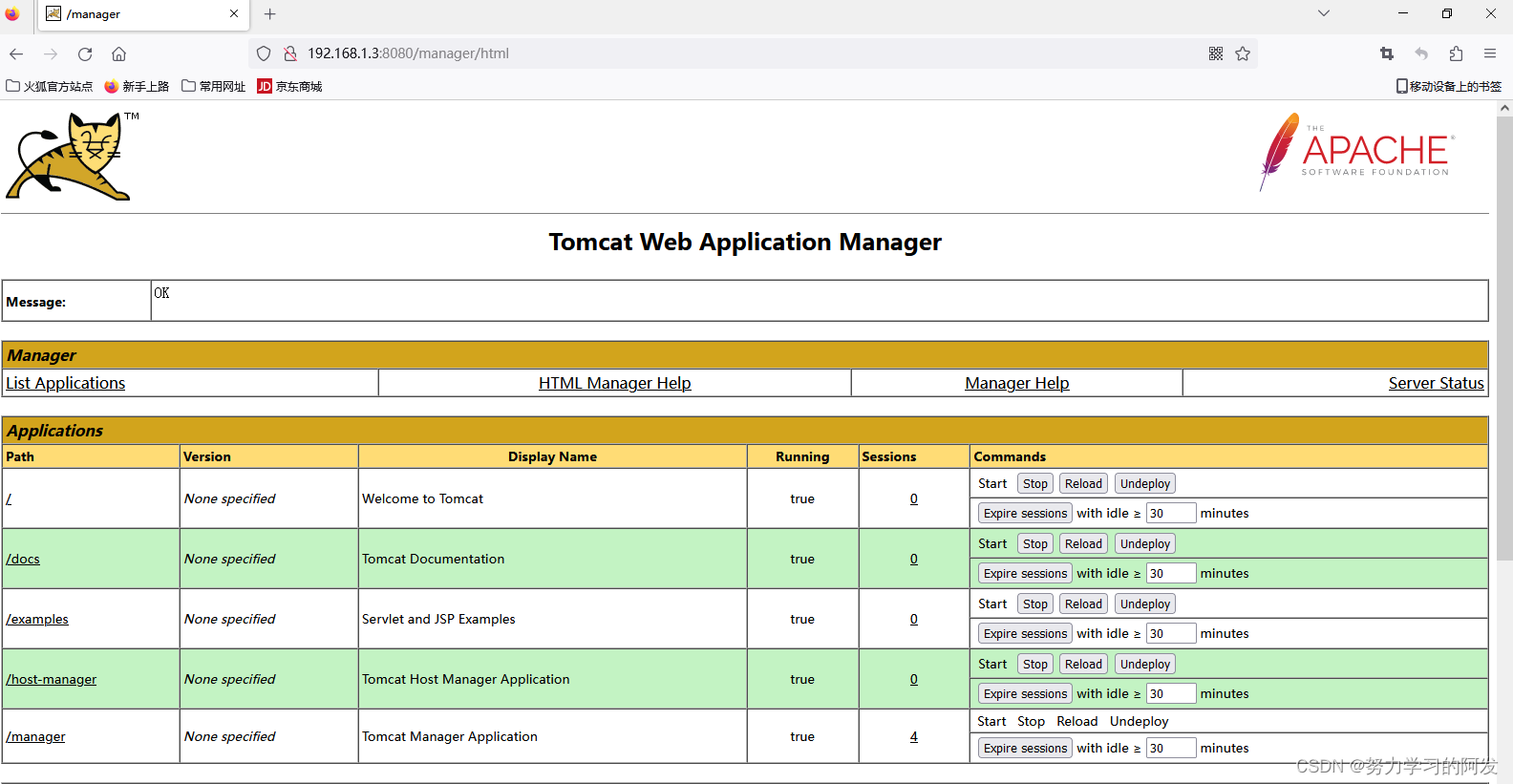Stop the /host-manager application

[x=1035, y=665]
